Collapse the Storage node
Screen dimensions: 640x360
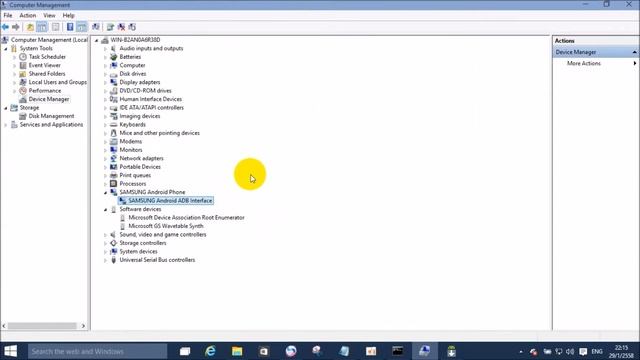pos(6,108)
